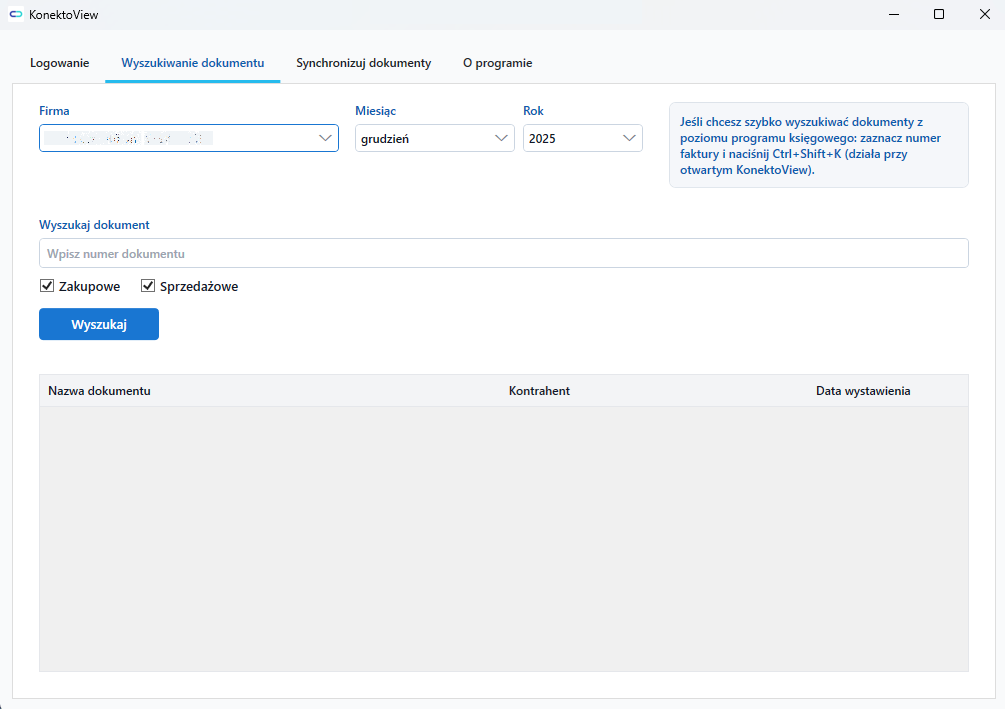Focus the Wpisz numer dokumentu field
This screenshot has width=1005, height=709.
point(503,254)
